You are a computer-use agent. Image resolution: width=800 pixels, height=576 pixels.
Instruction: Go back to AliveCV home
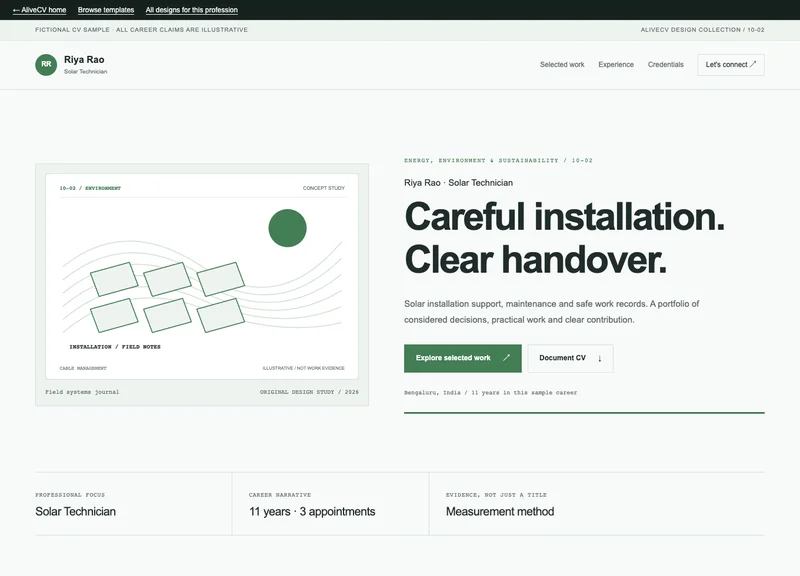[39, 10]
